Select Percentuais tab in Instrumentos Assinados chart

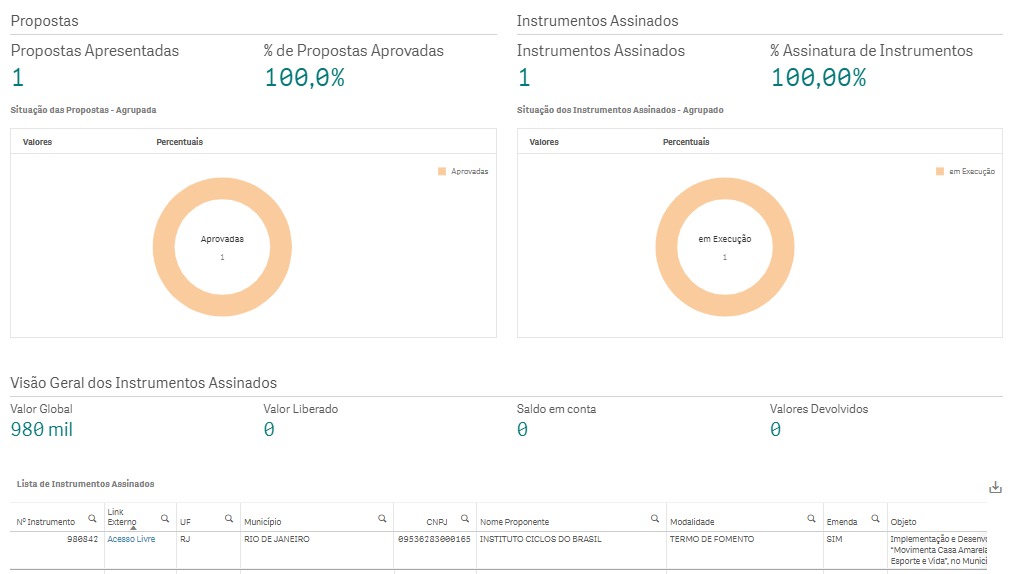686,142
